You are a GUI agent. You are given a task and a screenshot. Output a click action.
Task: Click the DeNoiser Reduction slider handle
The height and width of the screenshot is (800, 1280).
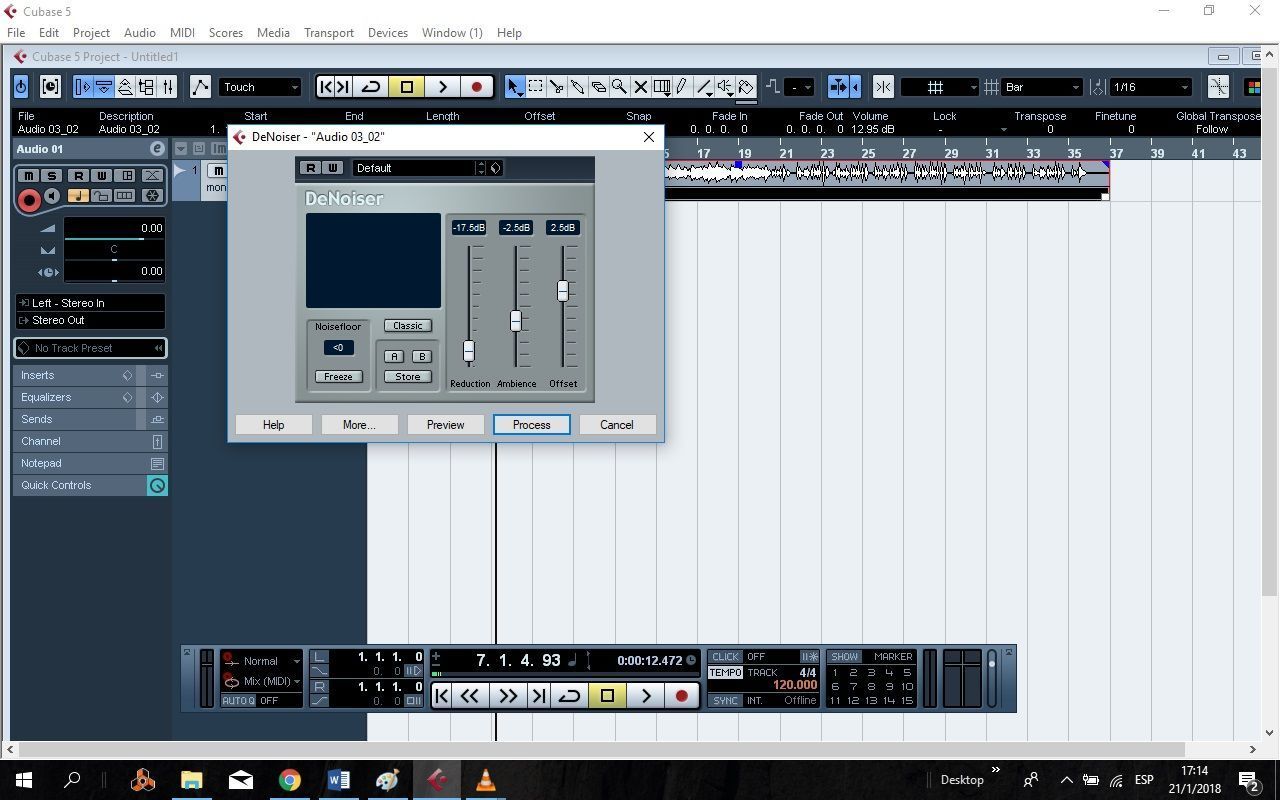tap(468, 351)
